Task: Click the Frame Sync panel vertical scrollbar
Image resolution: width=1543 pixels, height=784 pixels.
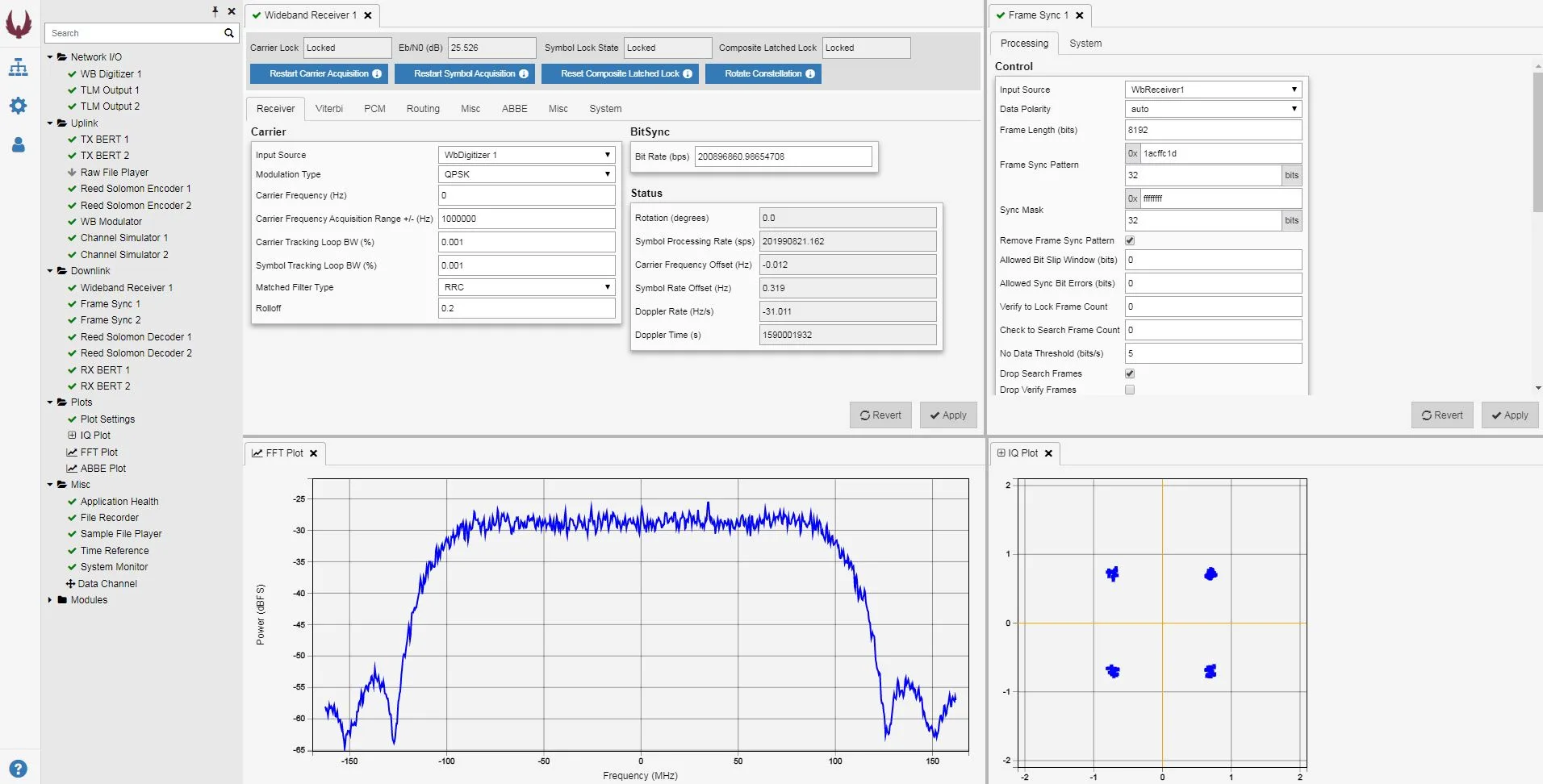Action: [x=1537, y=141]
